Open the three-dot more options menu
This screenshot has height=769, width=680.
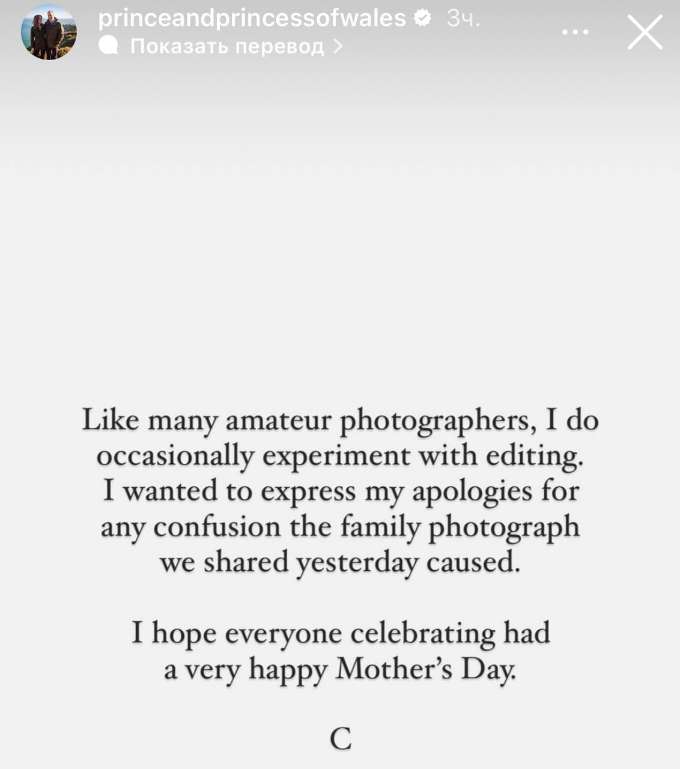(575, 31)
